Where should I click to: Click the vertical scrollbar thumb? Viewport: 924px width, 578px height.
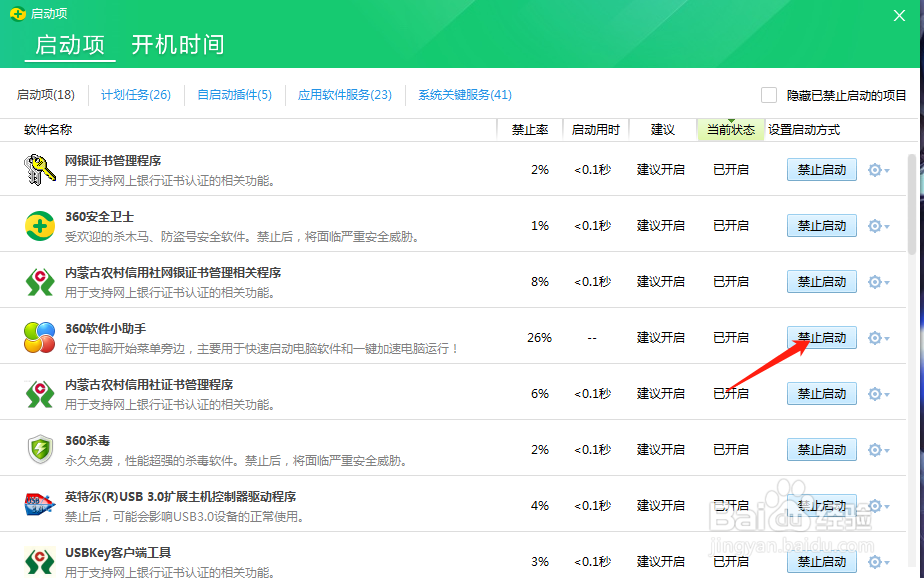[911, 204]
